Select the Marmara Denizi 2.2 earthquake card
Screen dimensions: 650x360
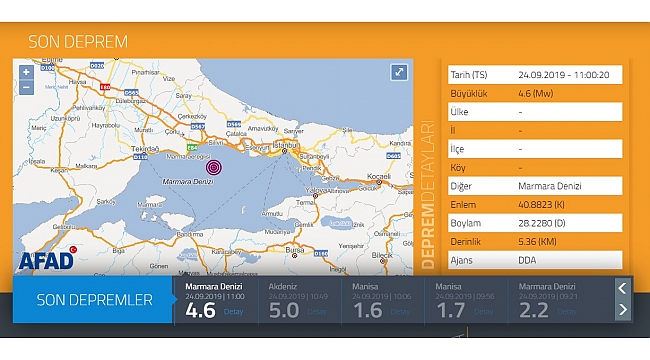pyautogui.click(x=560, y=300)
